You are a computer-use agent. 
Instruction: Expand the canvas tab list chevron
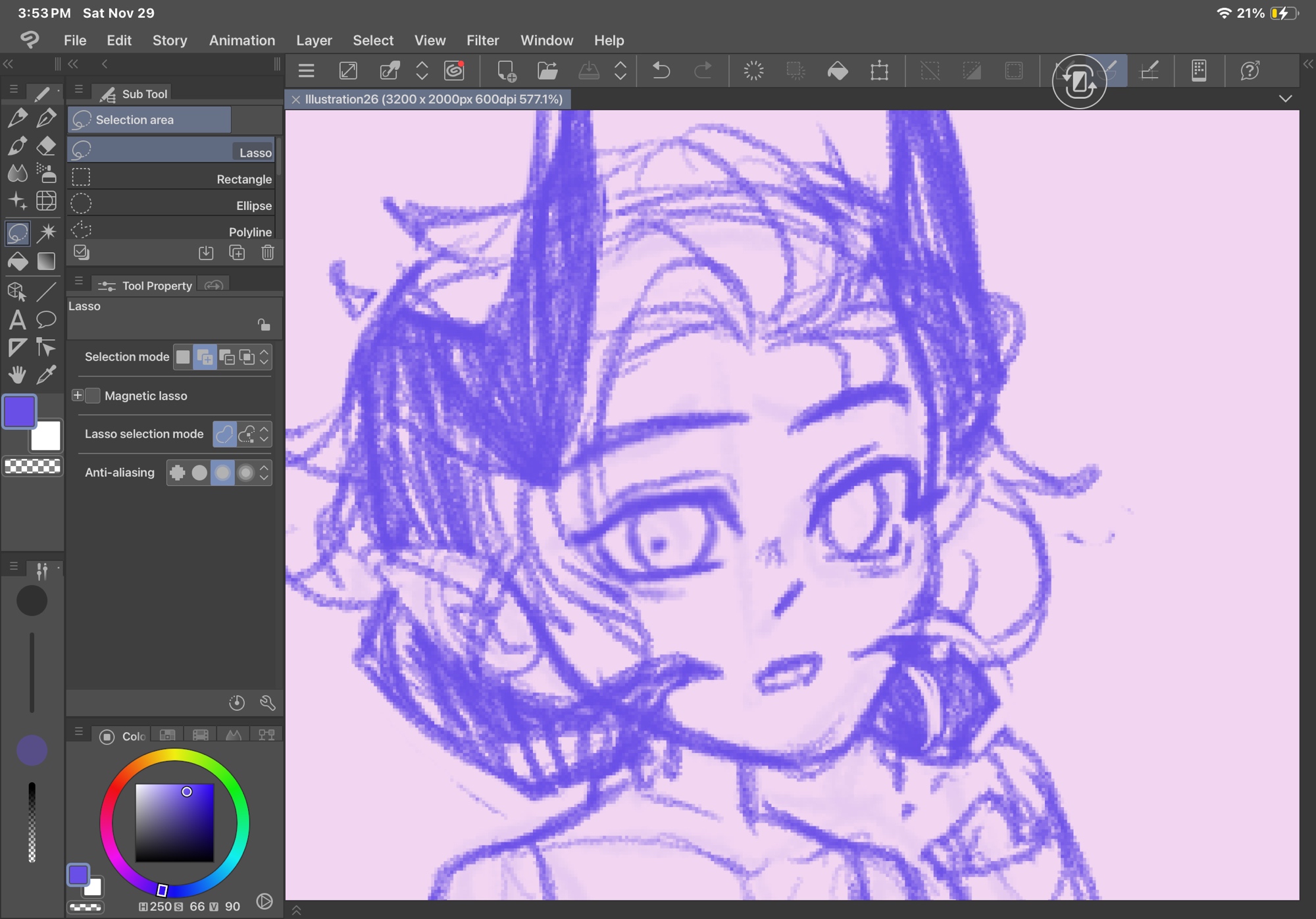(1285, 99)
